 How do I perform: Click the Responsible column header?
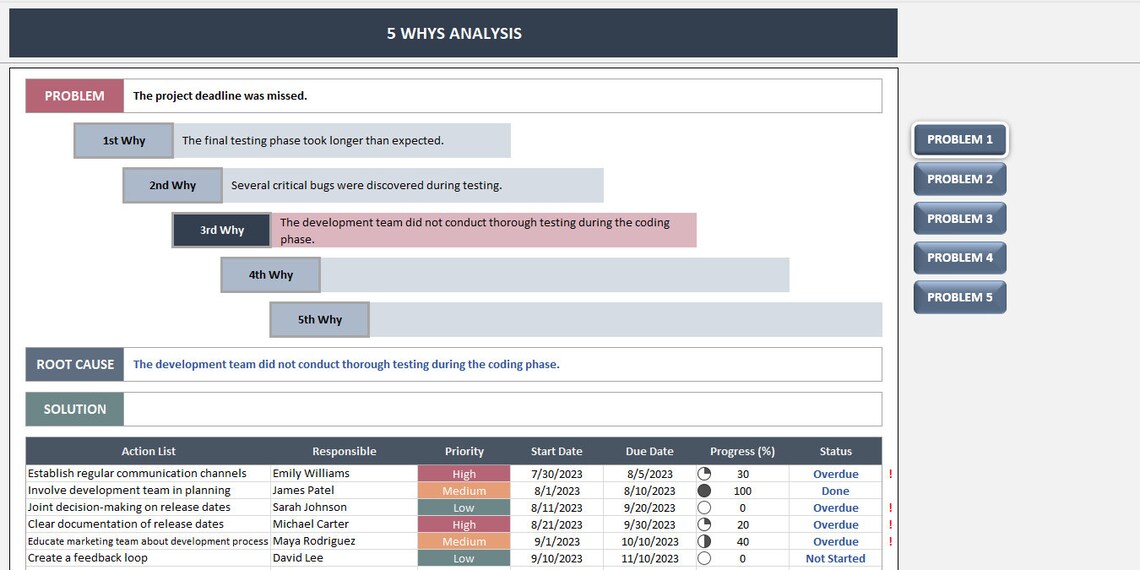344,451
